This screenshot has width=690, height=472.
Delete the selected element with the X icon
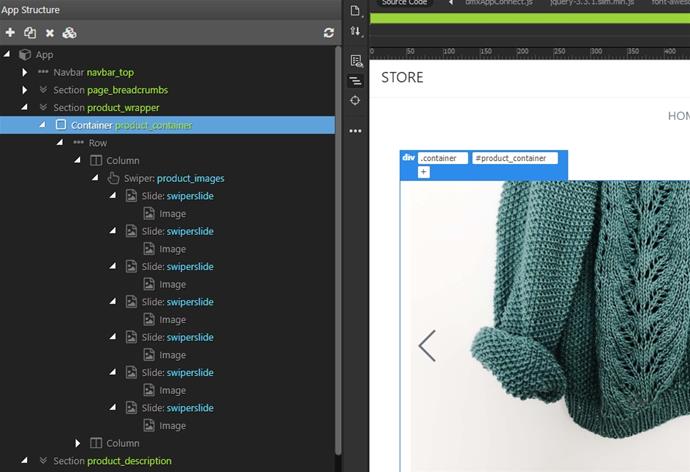(x=50, y=33)
